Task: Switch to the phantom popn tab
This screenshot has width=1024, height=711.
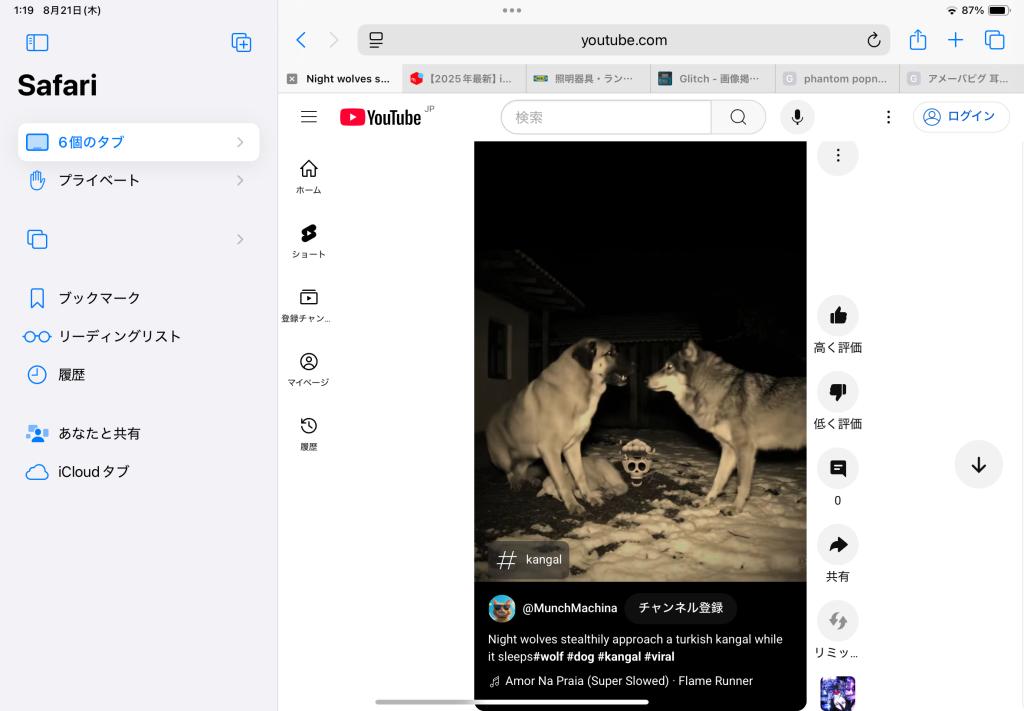Action: pos(838,79)
